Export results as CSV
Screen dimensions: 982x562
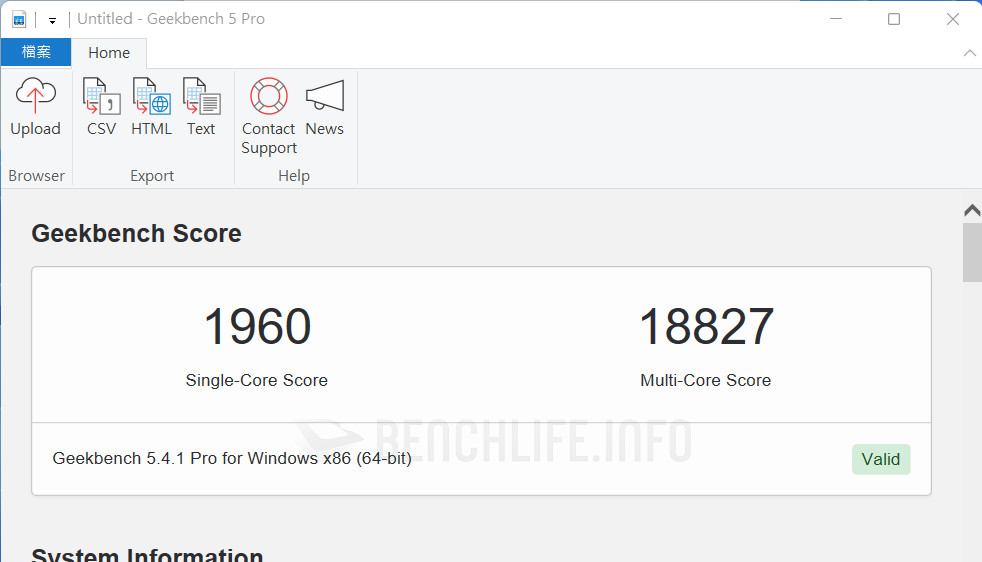tap(101, 97)
